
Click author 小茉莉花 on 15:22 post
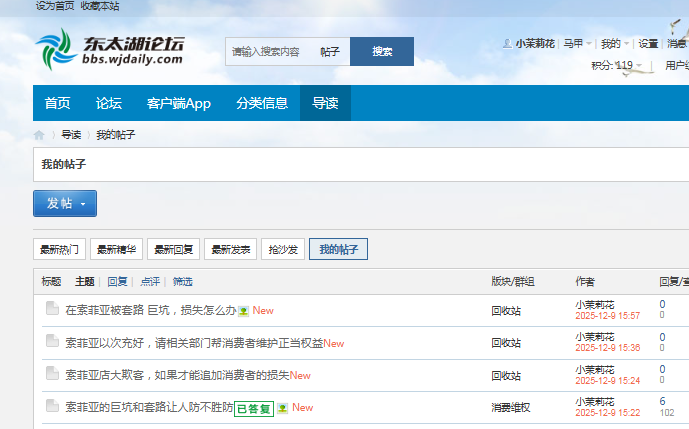595,402
